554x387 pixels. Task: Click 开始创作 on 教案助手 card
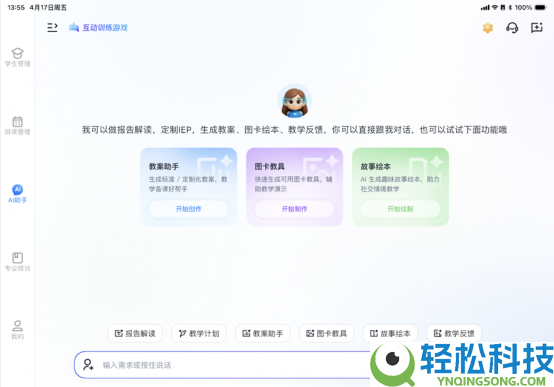188,209
